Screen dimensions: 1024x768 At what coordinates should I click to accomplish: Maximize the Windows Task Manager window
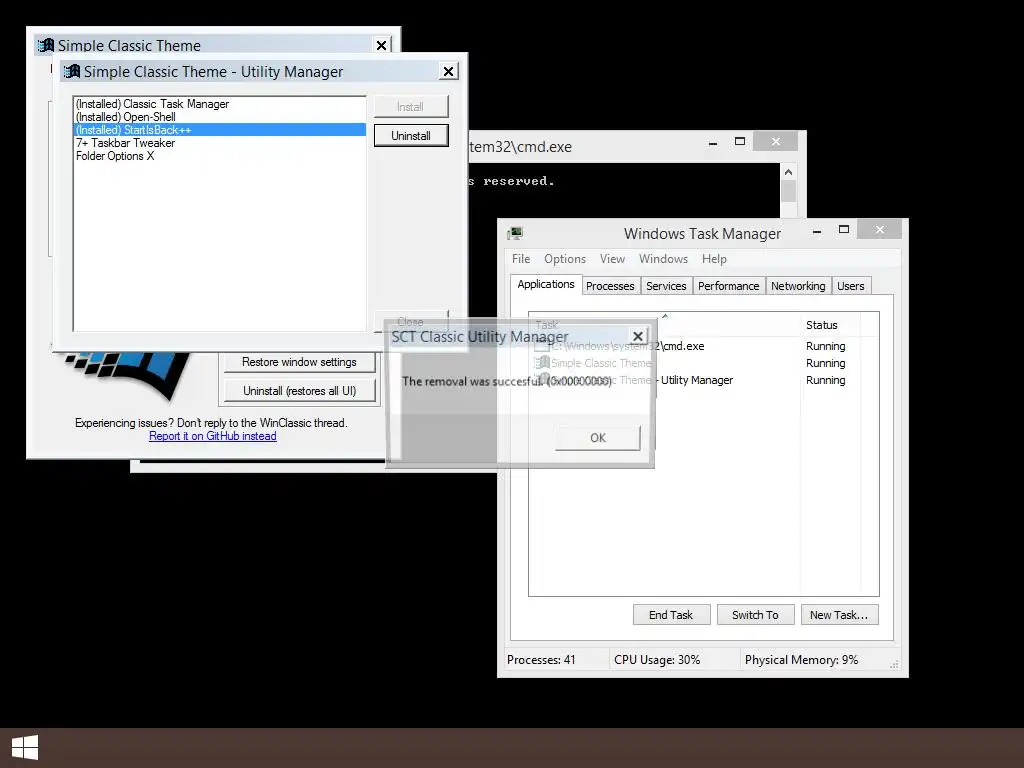point(843,230)
